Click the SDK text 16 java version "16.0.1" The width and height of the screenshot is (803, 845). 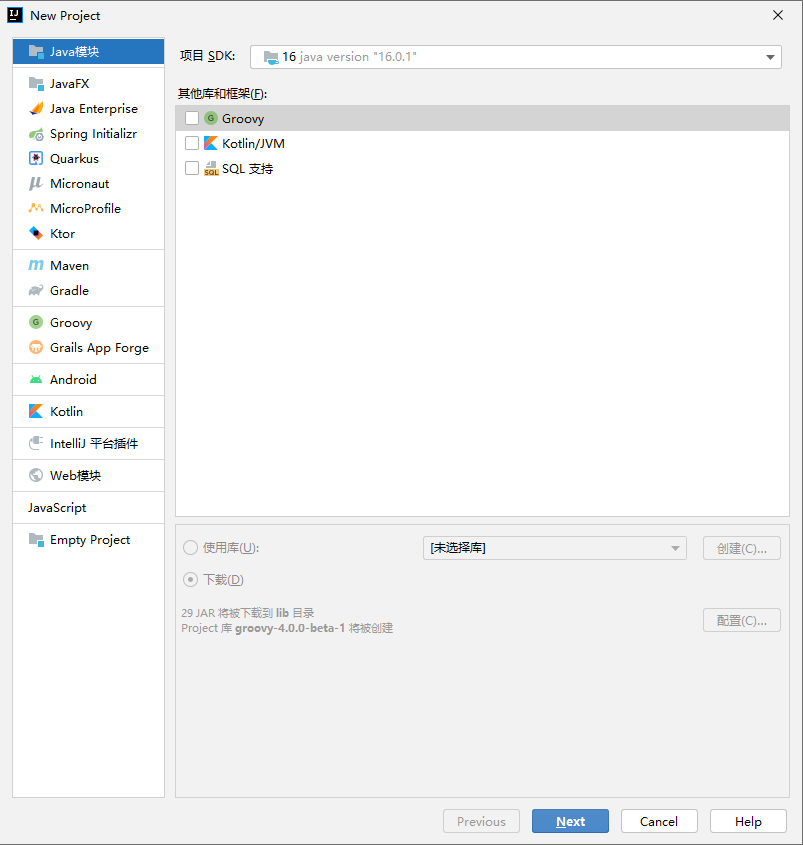(x=350, y=57)
